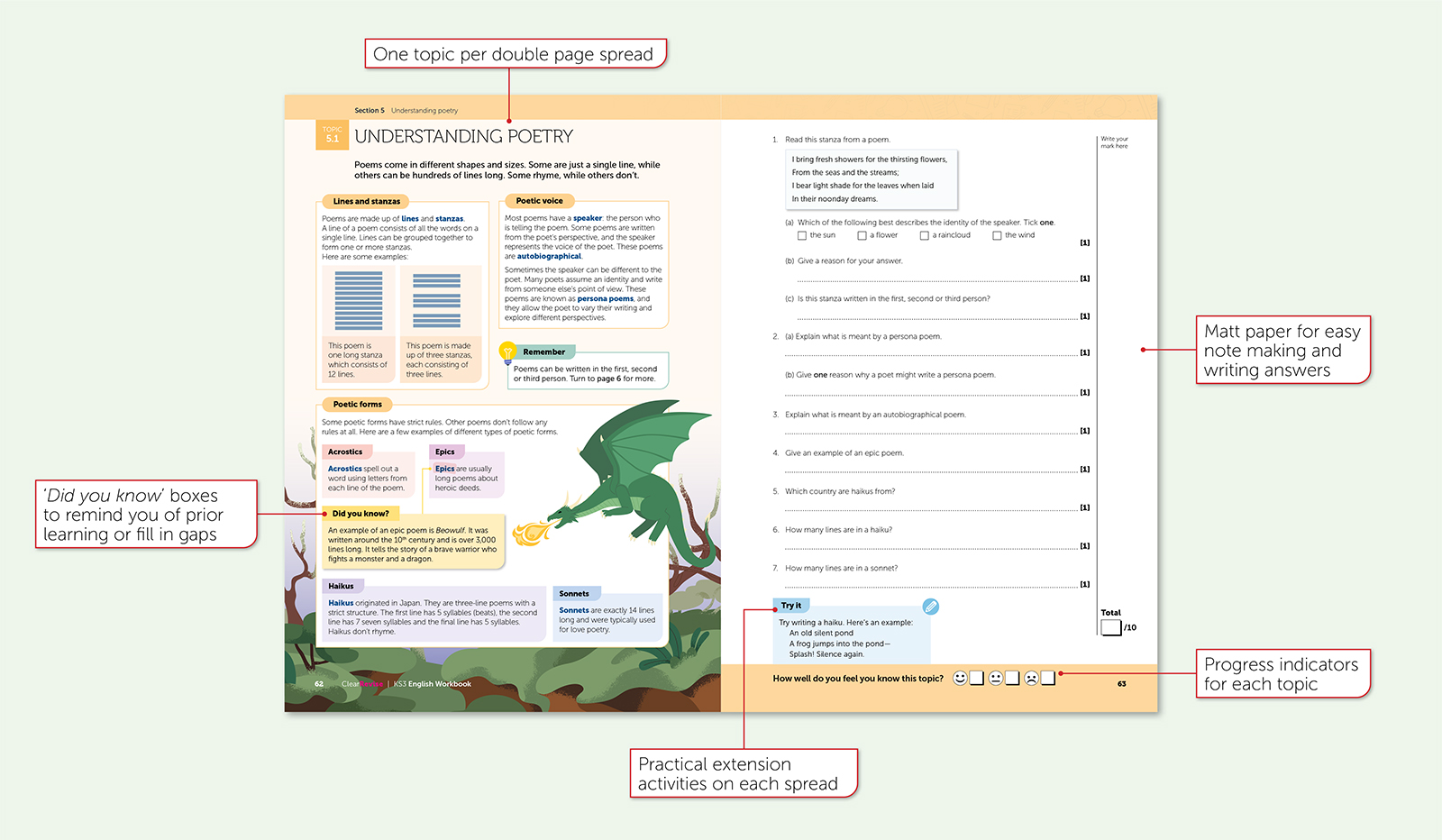This screenshot has height=840, width=1442.
Task: Click the Topic 5.1 badge
Action: pos(333,133)
